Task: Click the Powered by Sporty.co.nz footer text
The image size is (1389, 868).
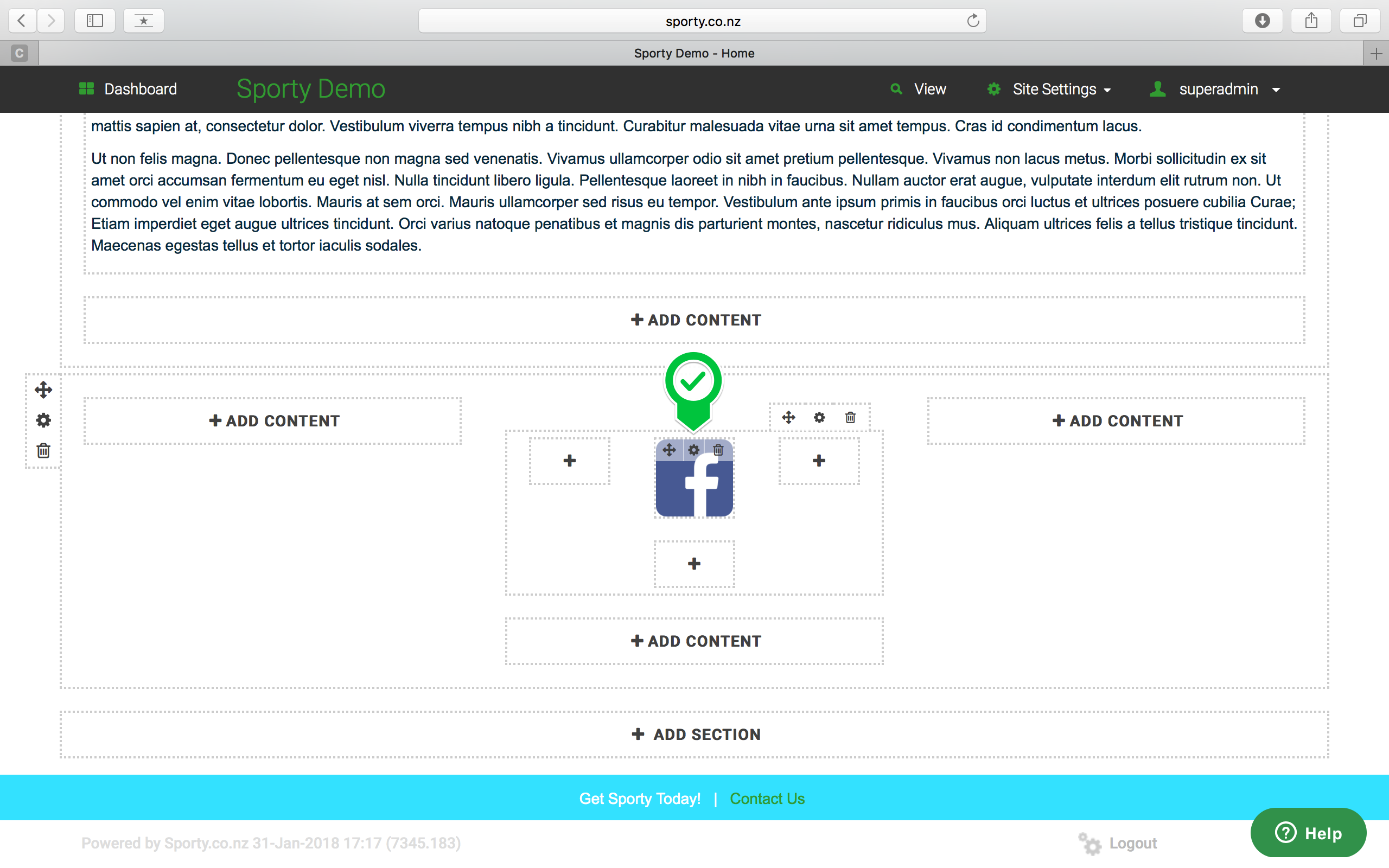Action: (271, 843)
